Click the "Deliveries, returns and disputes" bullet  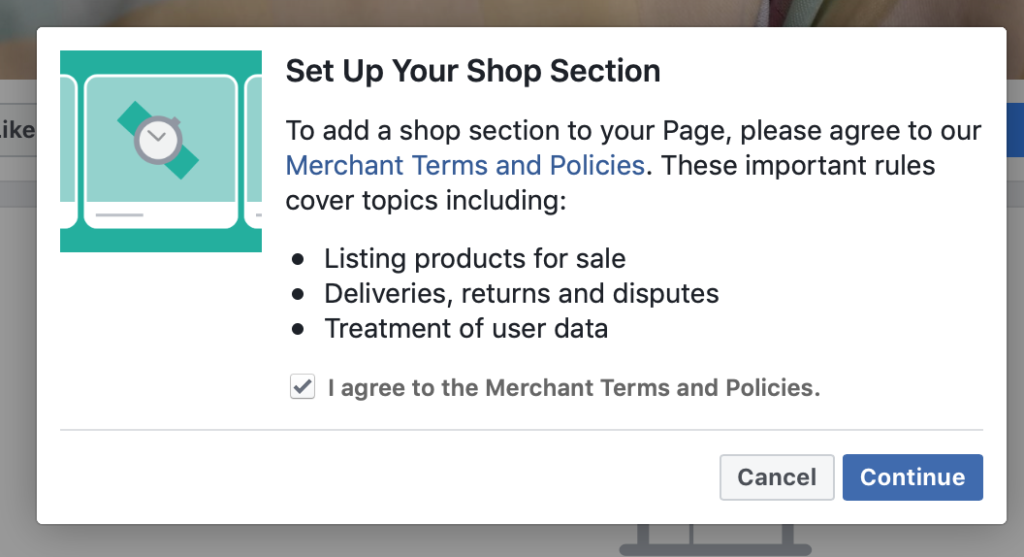[x=521, y=294]
